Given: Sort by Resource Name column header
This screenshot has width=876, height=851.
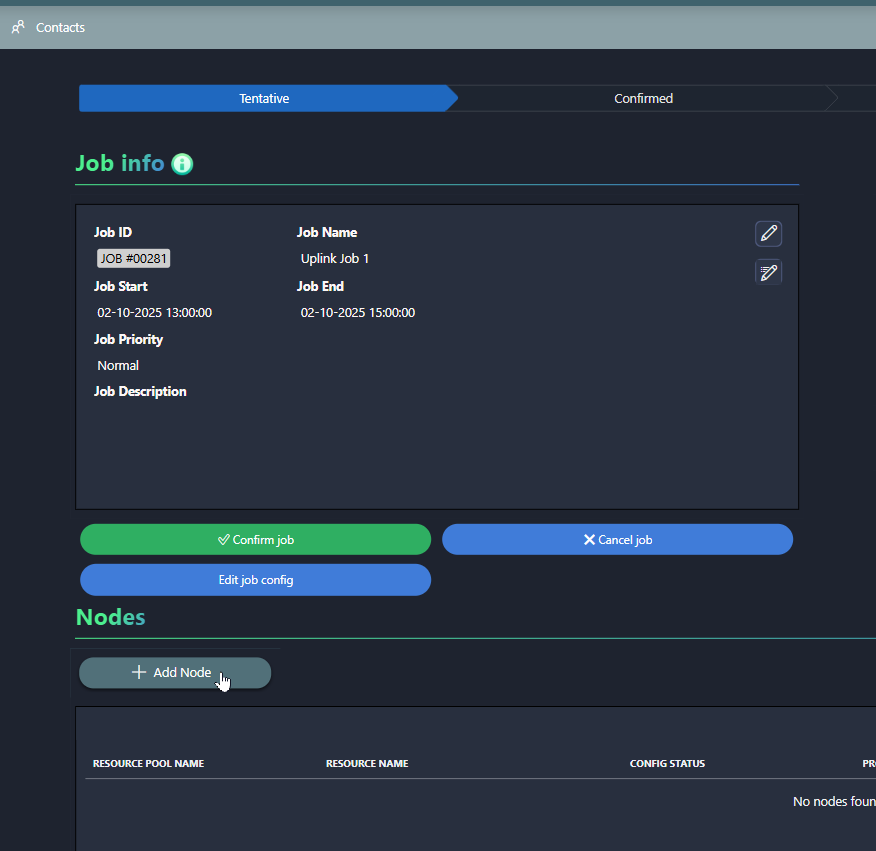Looking at the screenshot, I should (367, 764).
